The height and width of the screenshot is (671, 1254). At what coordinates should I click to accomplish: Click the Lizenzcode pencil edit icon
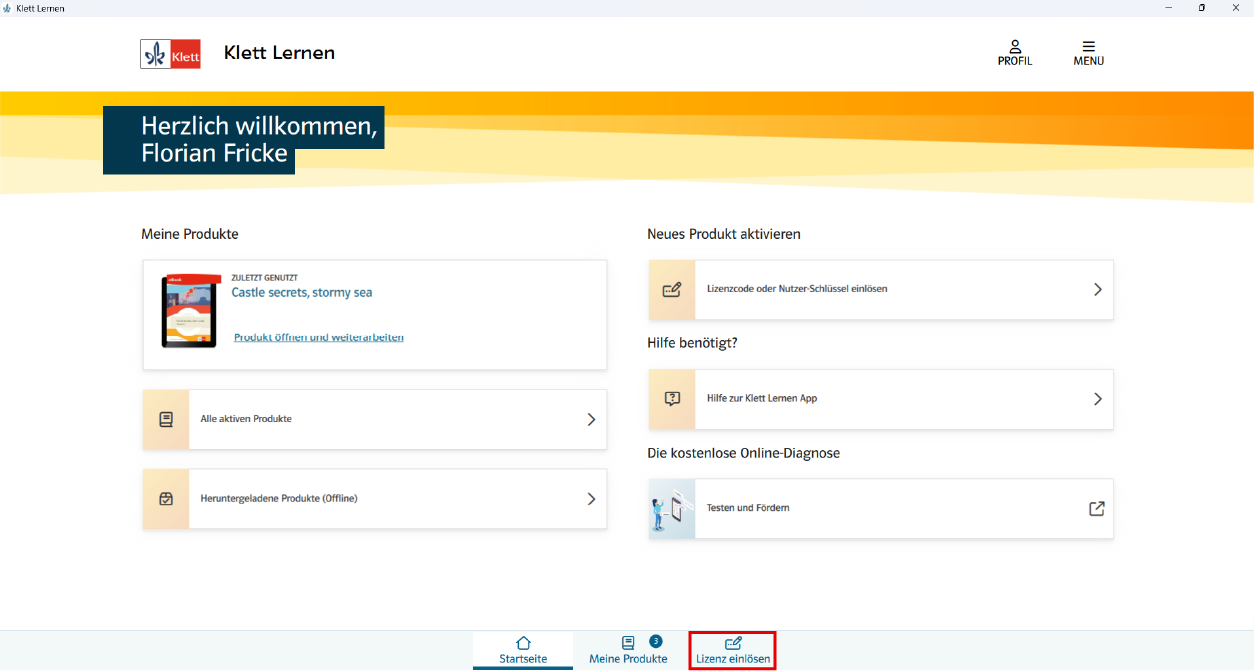[x=672, y=290]
